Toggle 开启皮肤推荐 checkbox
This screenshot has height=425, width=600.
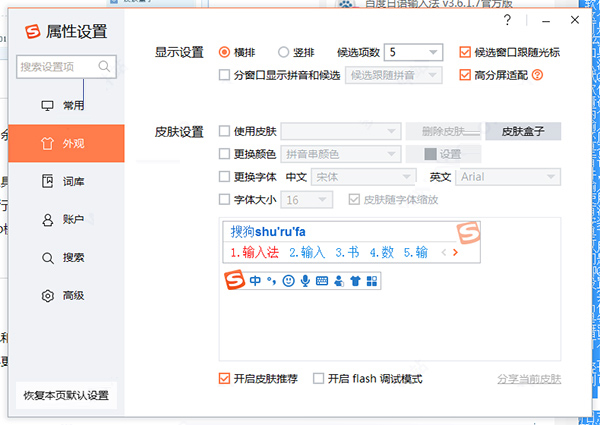coord(224,379)
